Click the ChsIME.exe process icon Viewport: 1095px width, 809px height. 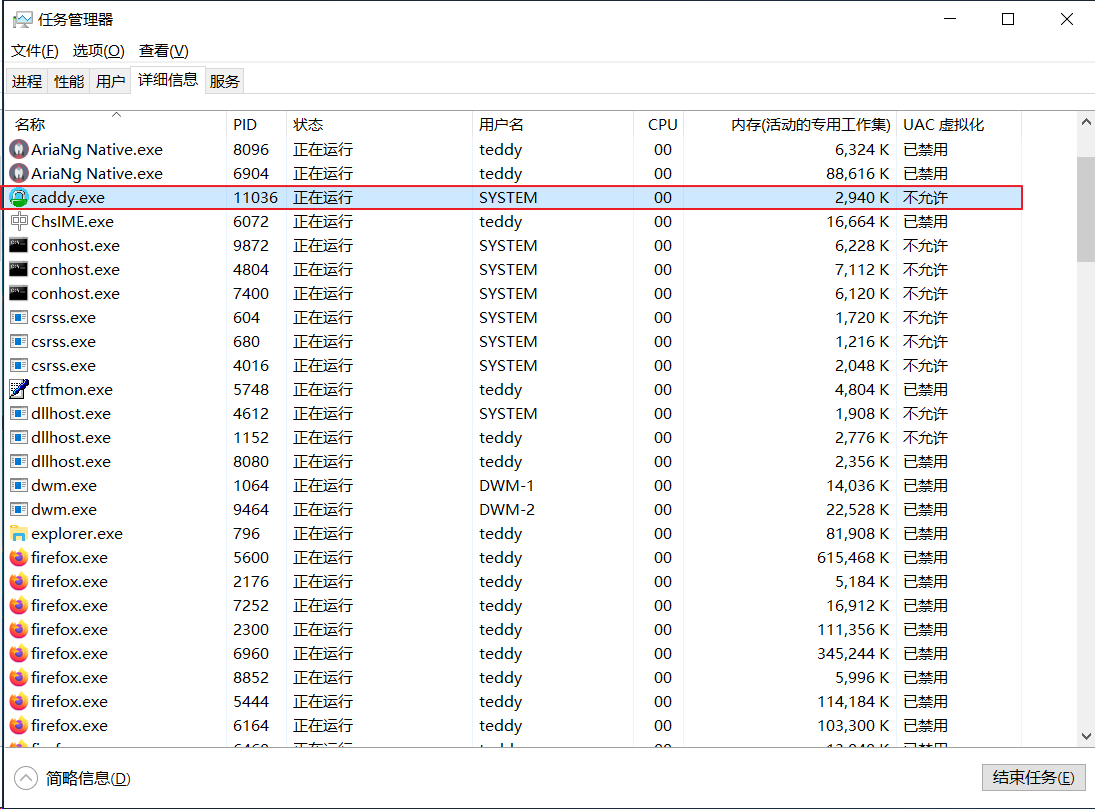19,221
